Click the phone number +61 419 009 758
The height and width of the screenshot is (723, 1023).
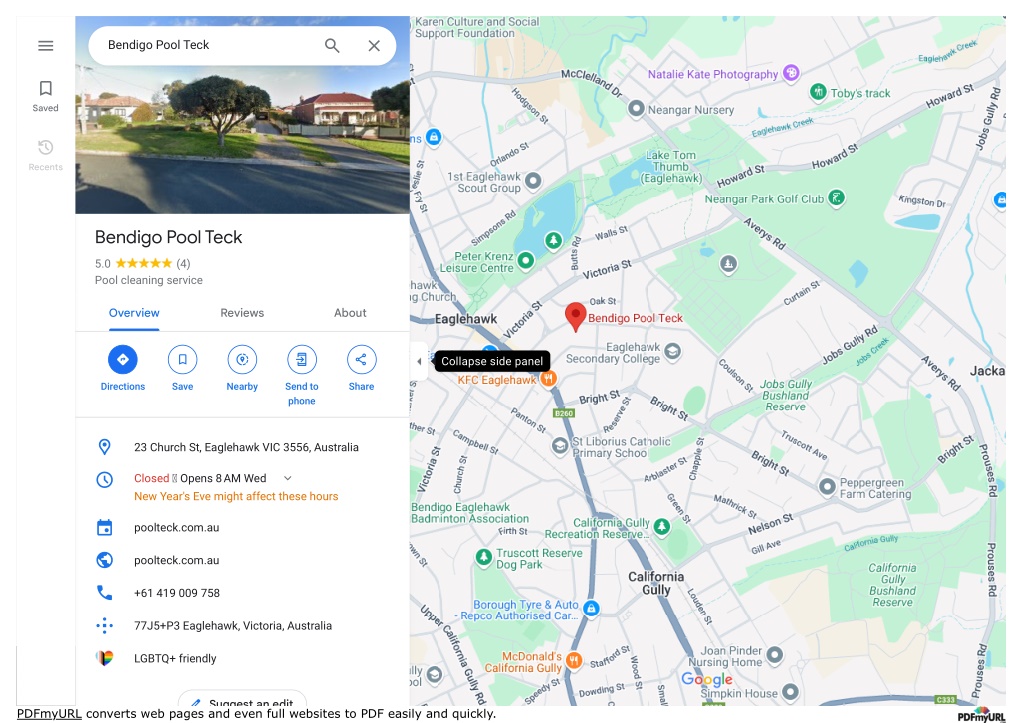[177, 593]
